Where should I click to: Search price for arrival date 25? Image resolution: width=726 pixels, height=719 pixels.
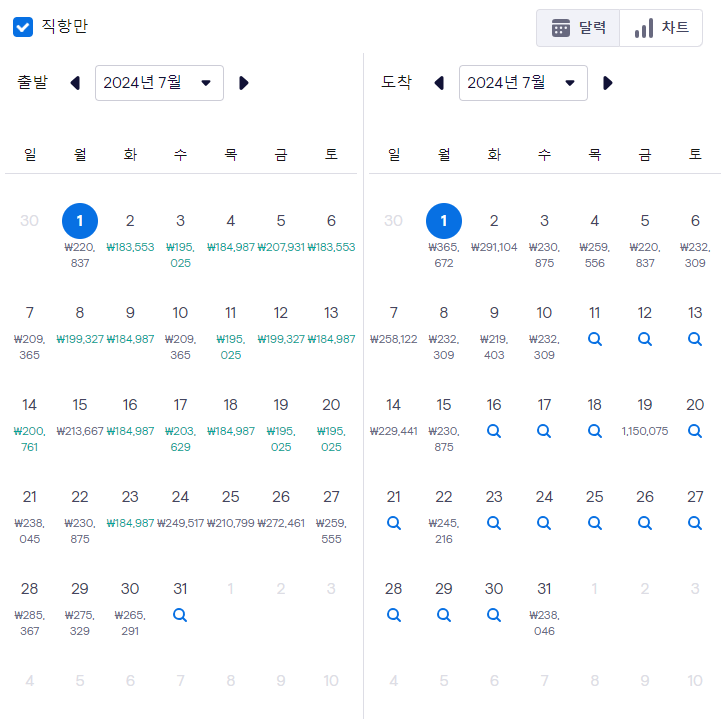[595, 523]
